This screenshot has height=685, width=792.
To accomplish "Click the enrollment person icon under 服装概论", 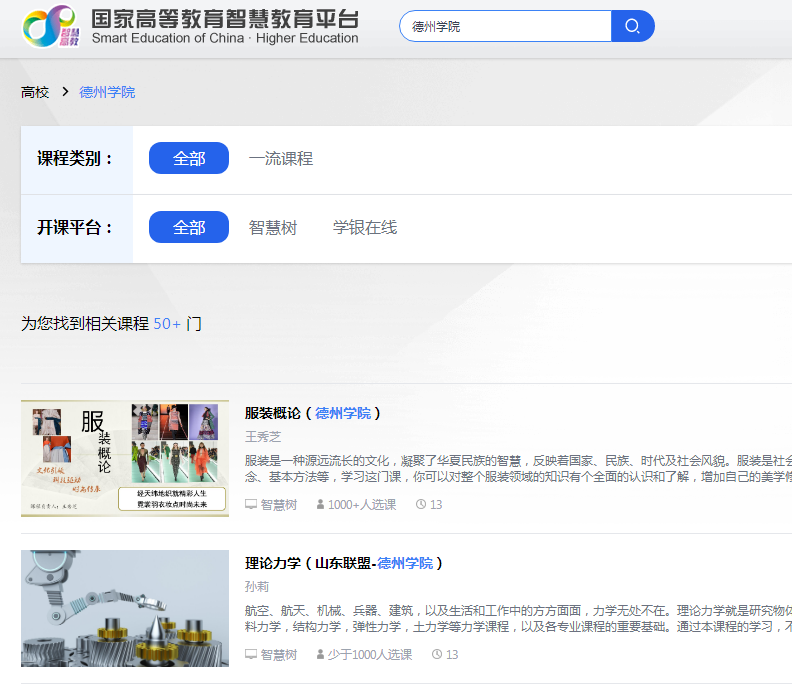I will tap(320, 505).
